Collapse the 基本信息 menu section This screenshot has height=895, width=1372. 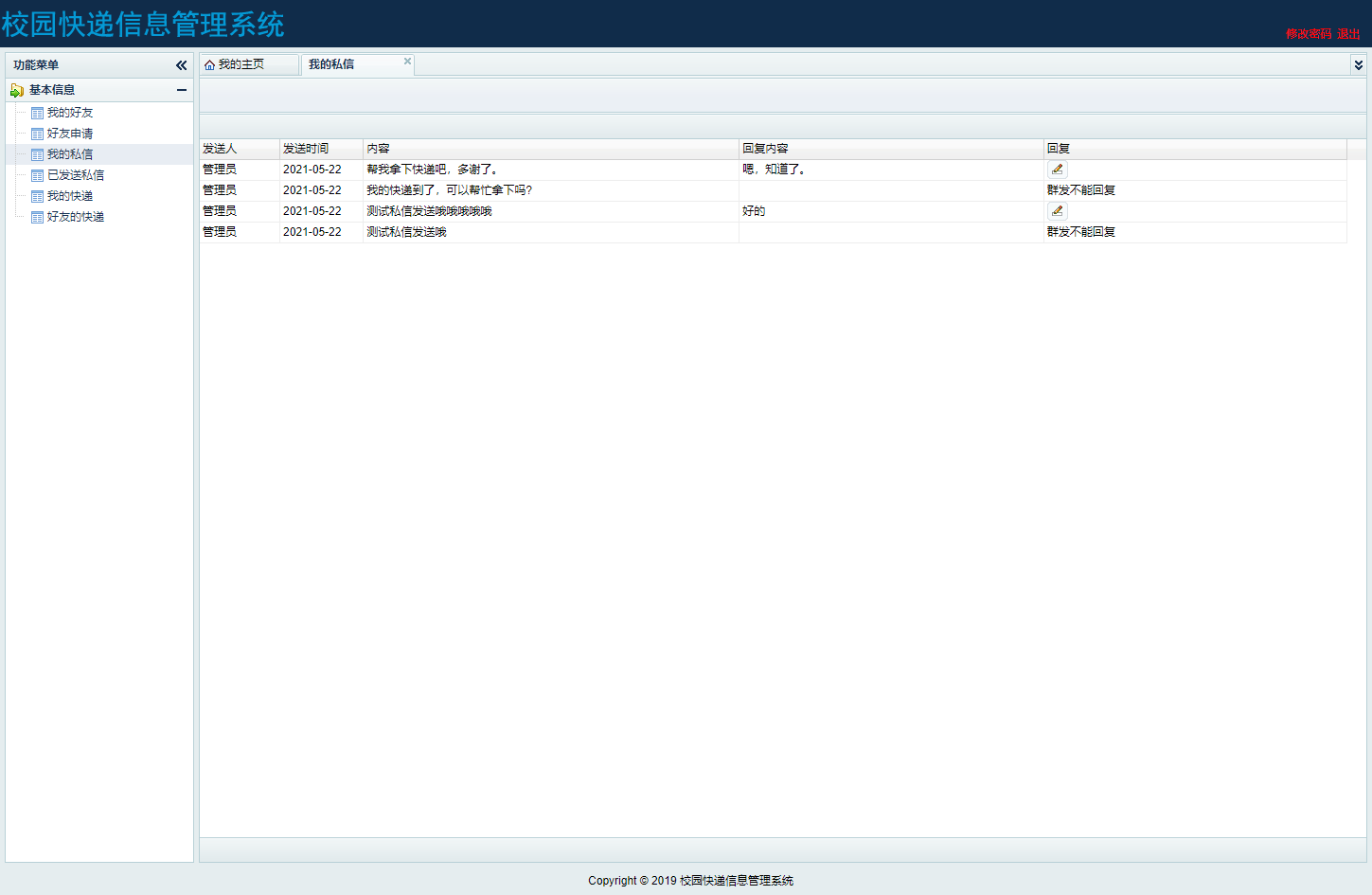[x=181, y=90]
